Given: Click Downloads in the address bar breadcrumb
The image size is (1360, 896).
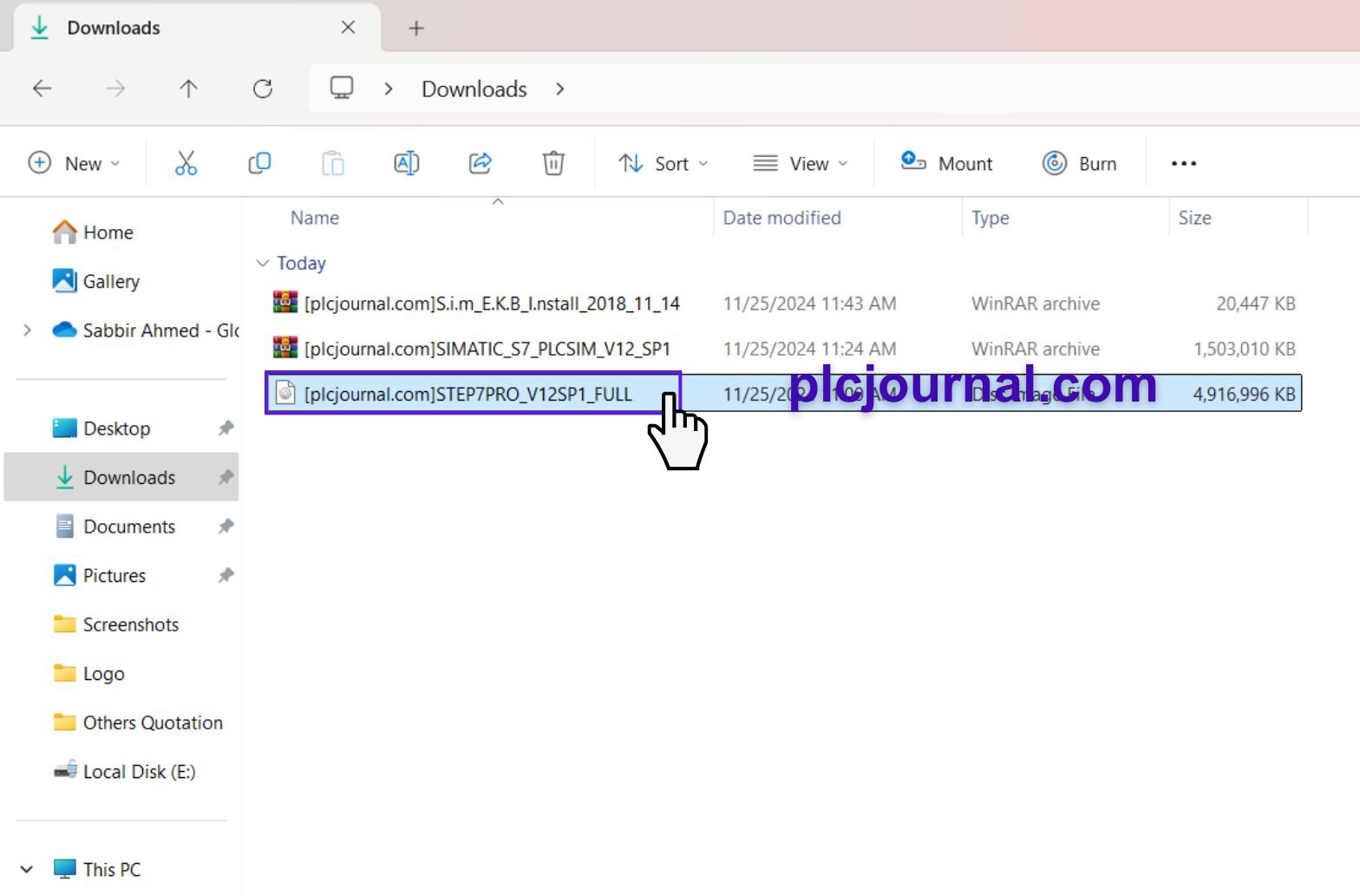Looking at the screenshot, I should coord(474,88).
